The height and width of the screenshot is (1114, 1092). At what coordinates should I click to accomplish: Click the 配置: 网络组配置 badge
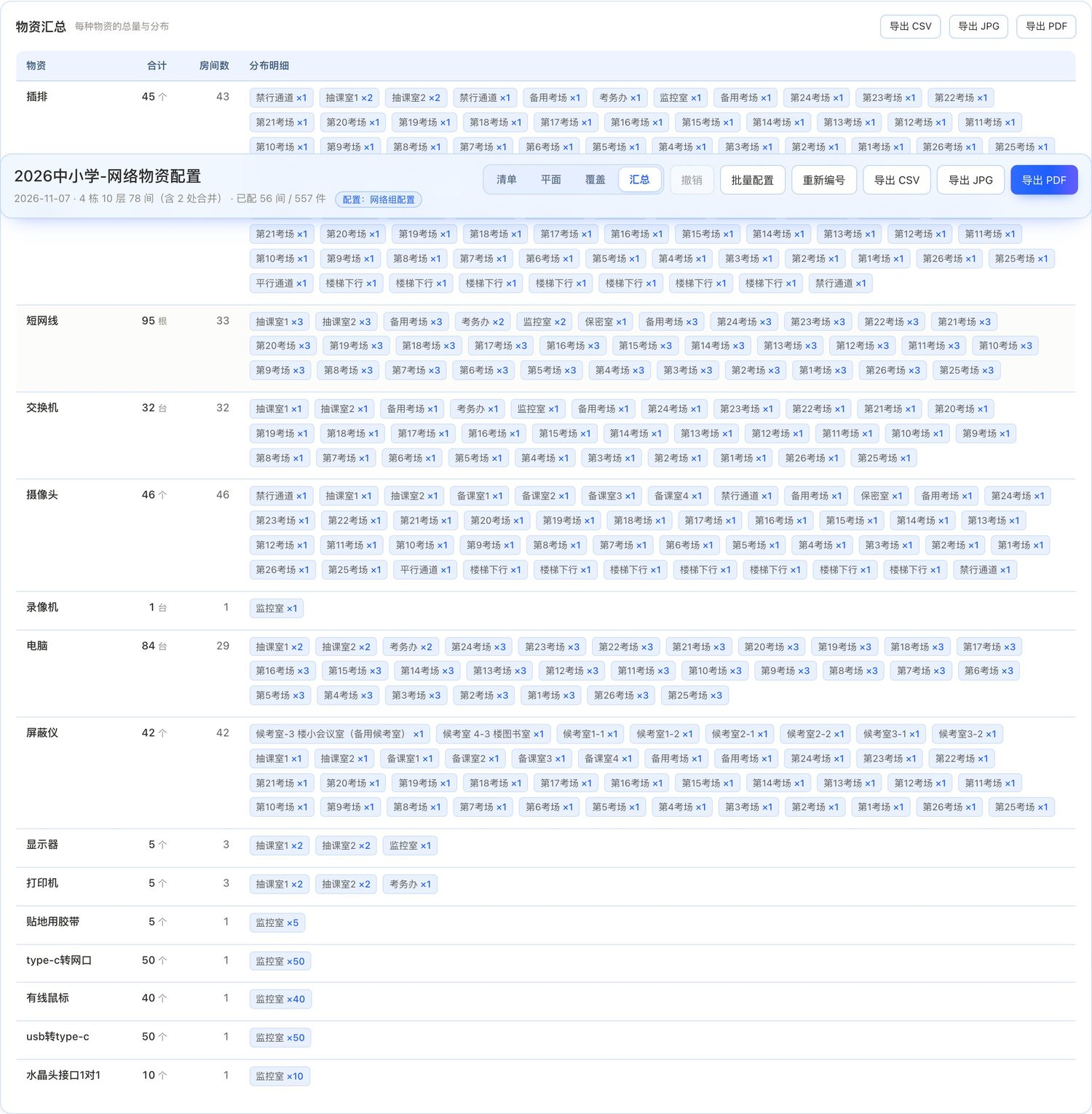point(379,200)
